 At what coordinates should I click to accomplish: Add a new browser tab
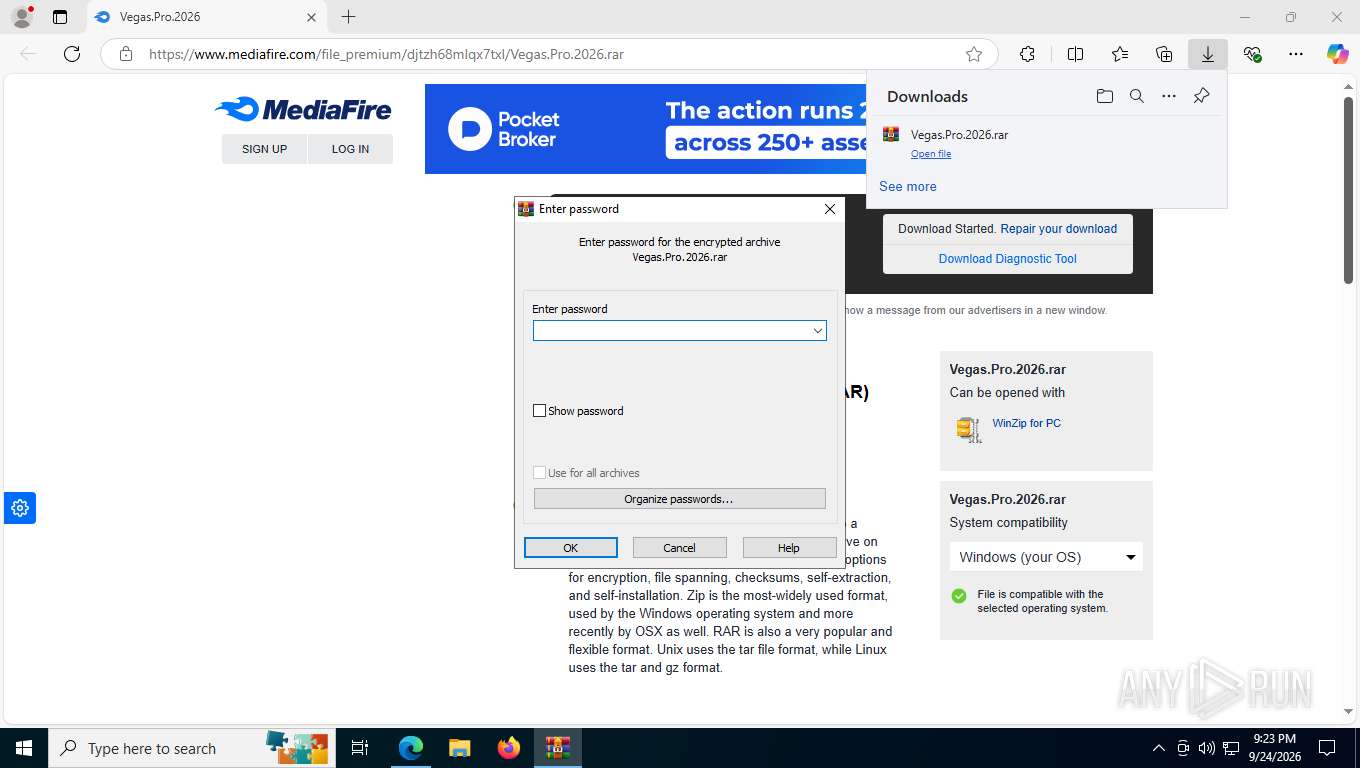(348, 17)
